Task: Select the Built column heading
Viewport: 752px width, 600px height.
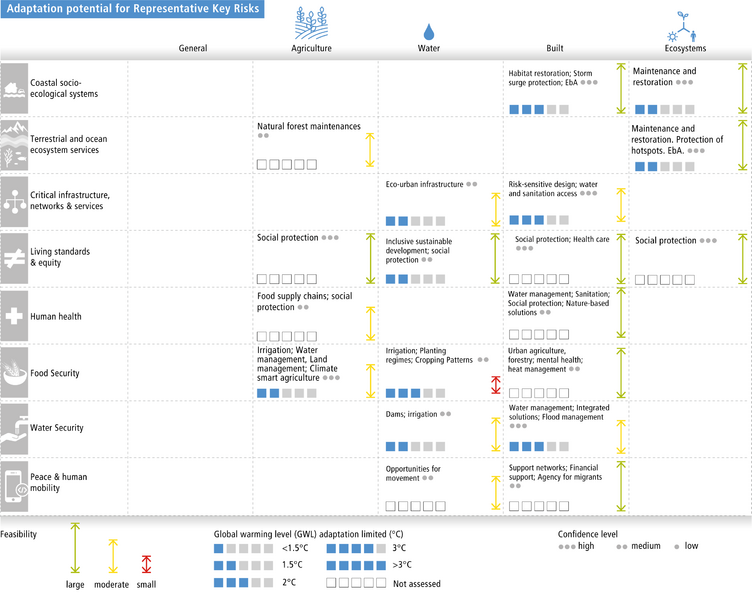Action: click(x=555, y=48)
